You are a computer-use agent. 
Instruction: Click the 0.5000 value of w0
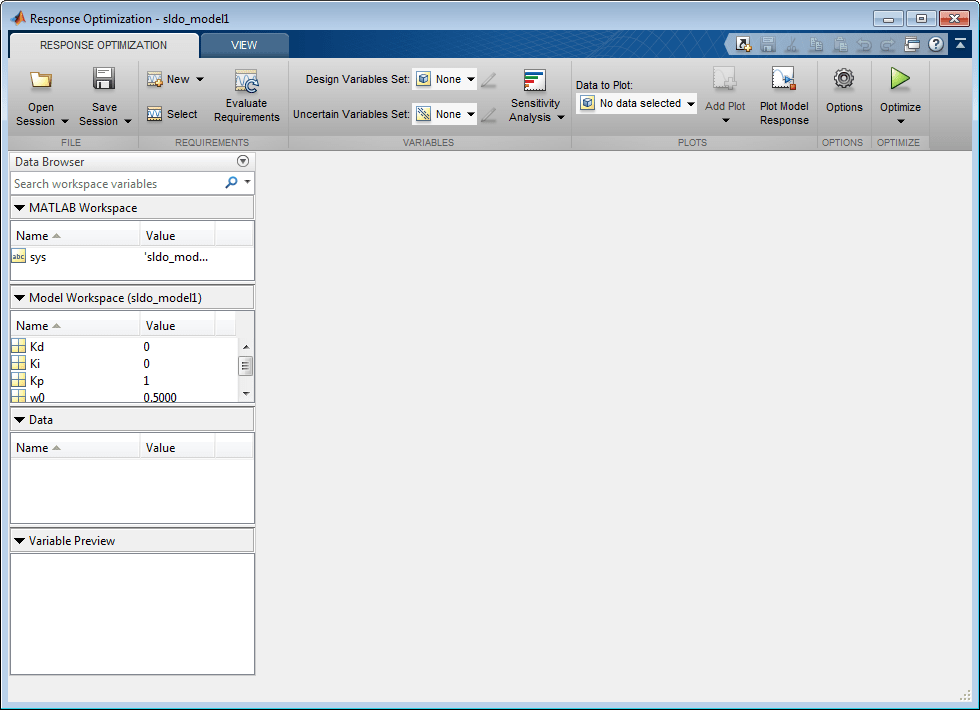click(160, 398)
